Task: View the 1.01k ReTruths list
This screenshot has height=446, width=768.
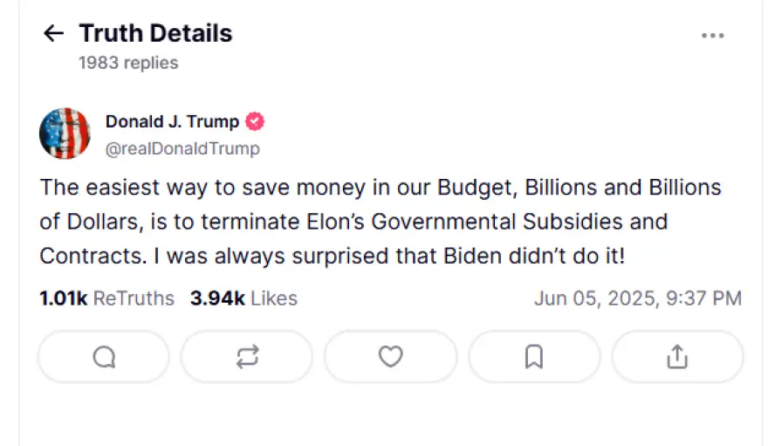Action: [107, 298]
